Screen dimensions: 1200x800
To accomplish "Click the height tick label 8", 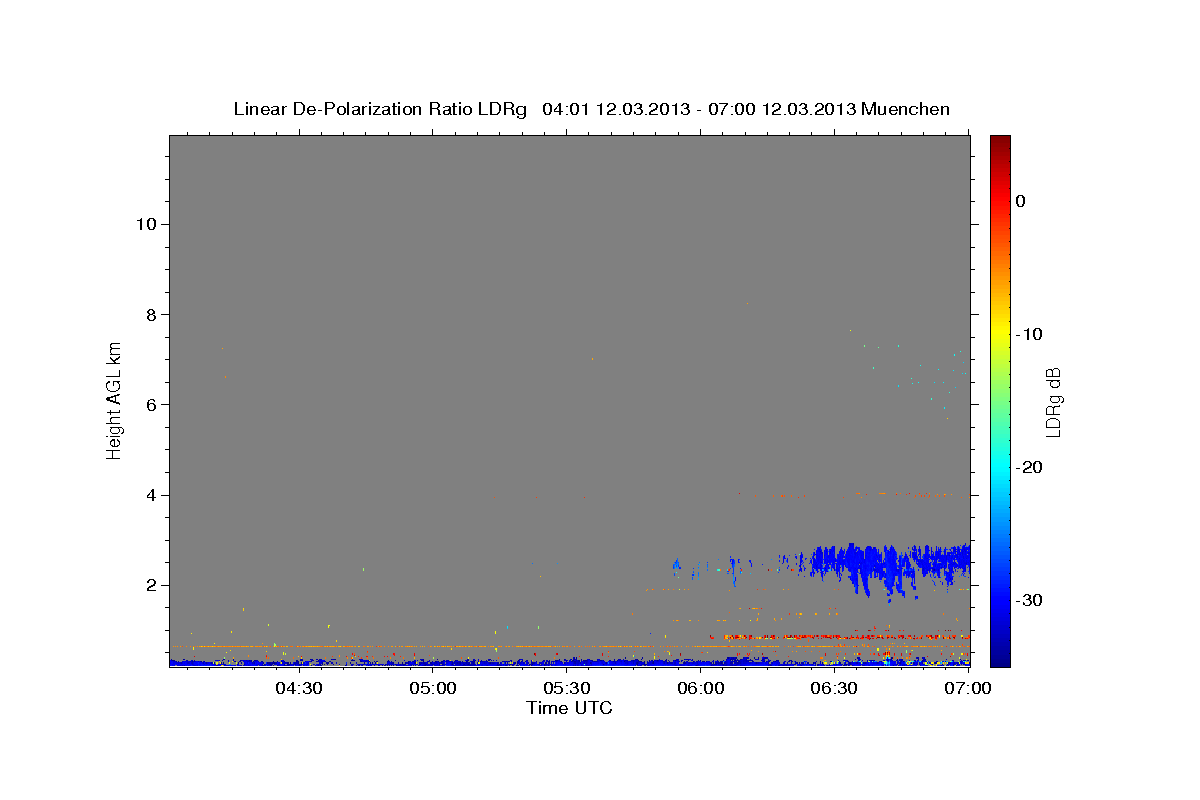I will coord(149,314).
